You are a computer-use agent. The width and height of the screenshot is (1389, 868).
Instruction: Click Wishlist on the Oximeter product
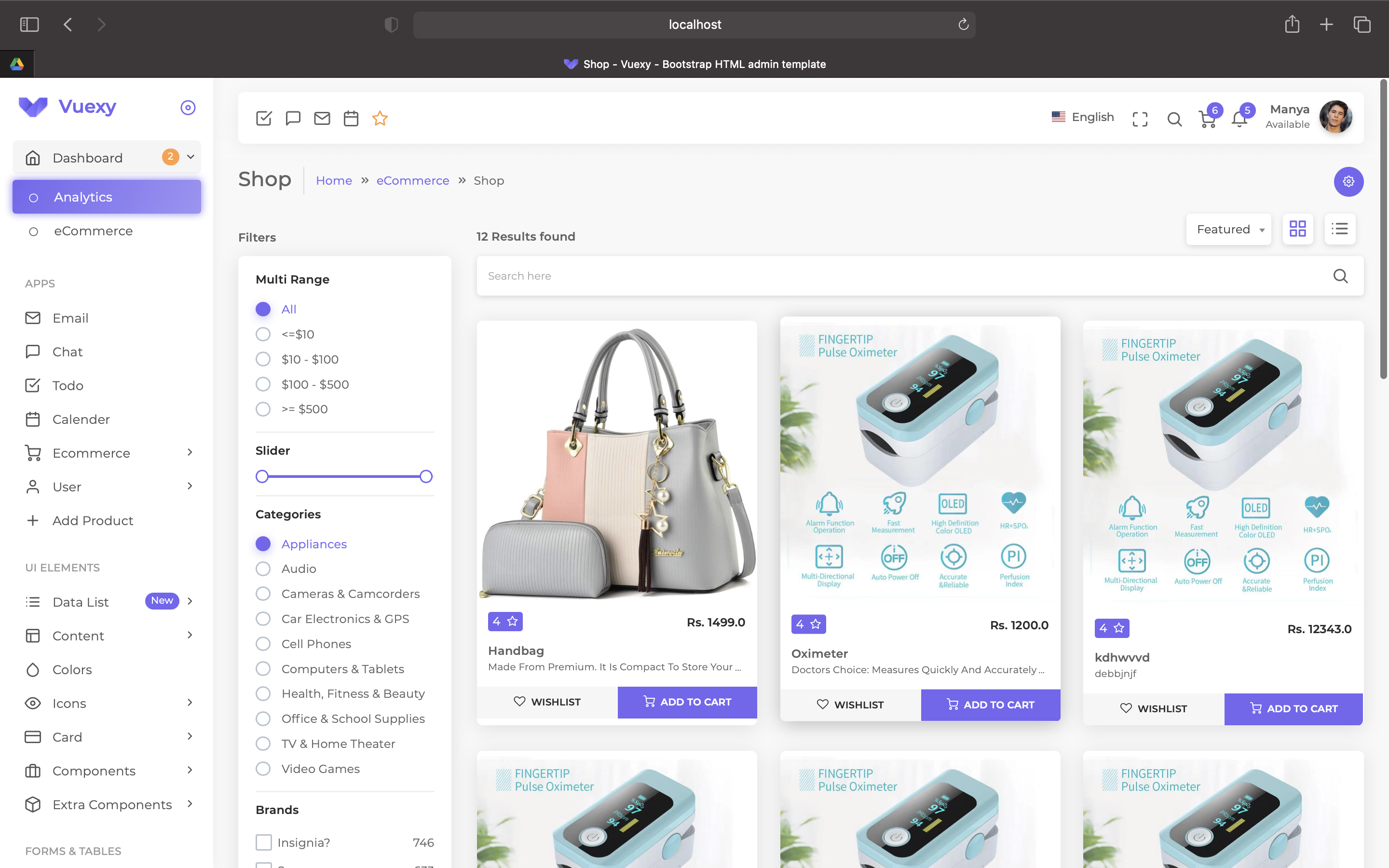850,705
